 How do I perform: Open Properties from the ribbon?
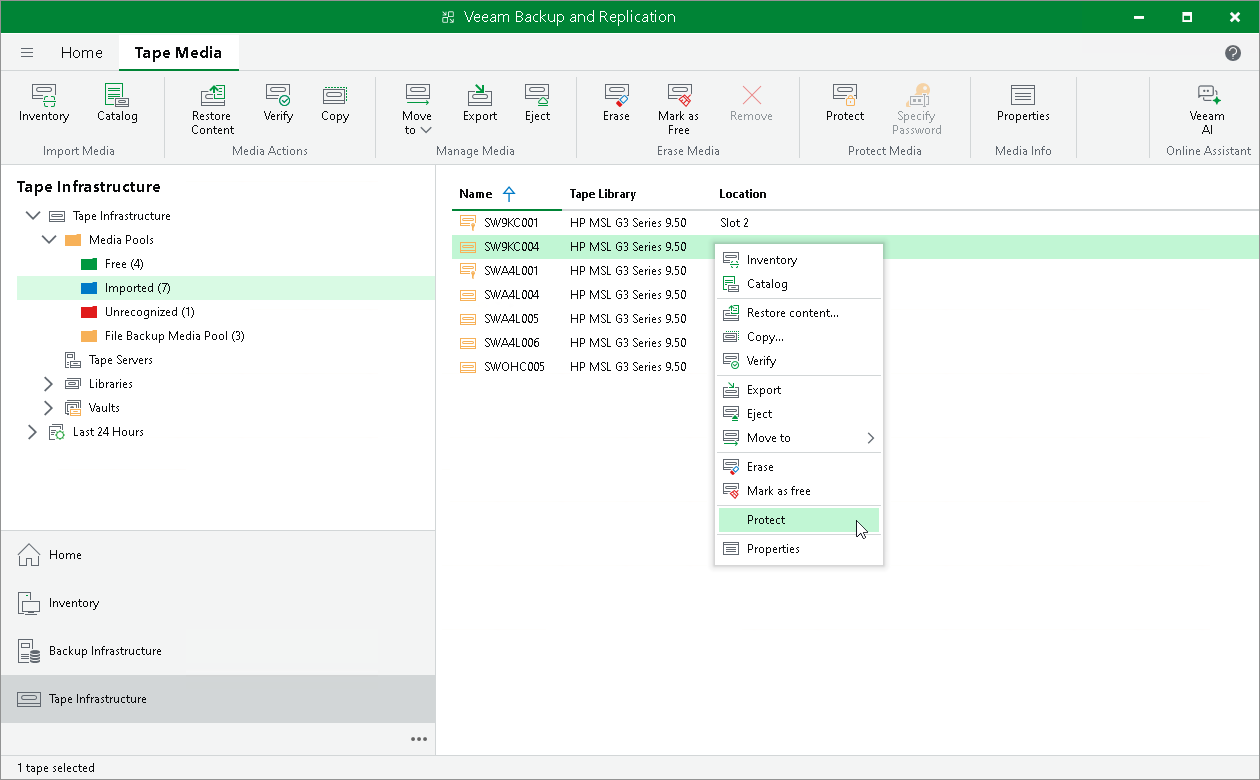pyautogui.click(x=1023, y=104)
